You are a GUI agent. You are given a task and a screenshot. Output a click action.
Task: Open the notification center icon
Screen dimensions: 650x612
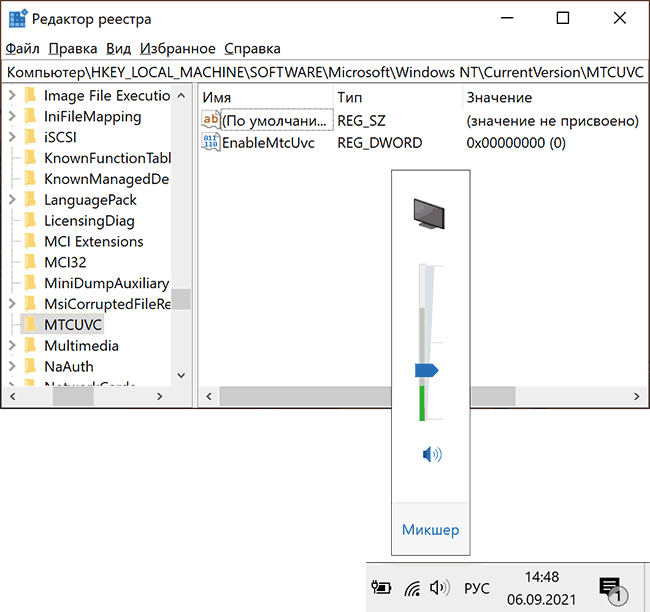pos(613,590)
